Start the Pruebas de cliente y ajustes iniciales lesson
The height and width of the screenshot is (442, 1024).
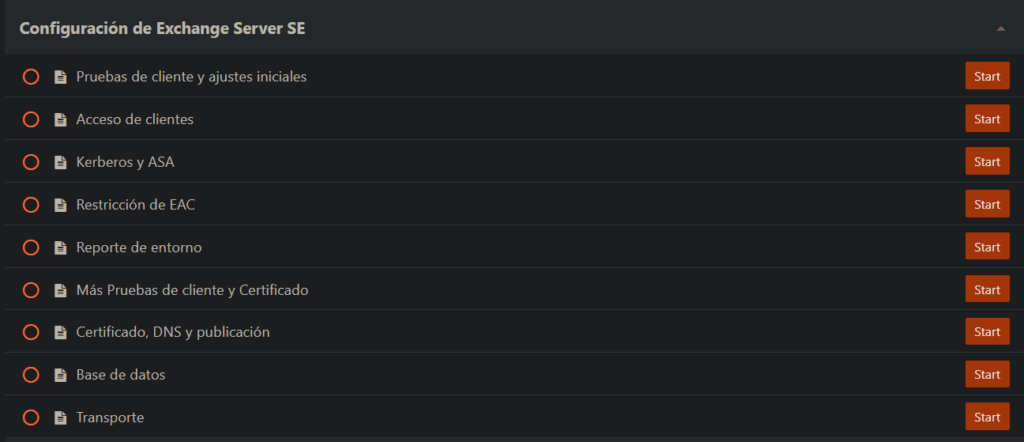coord(987,76)
